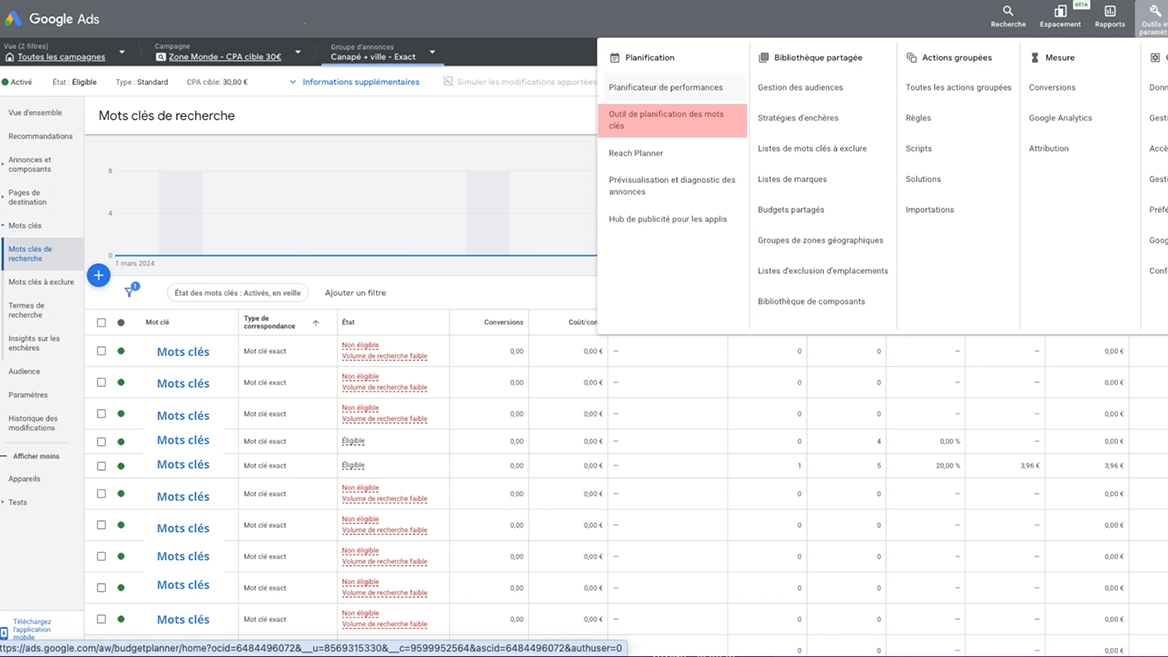1168x657 pixels.
Task: Click the Bibliothèque partagée icon
Action: click(x=764, y=57)
